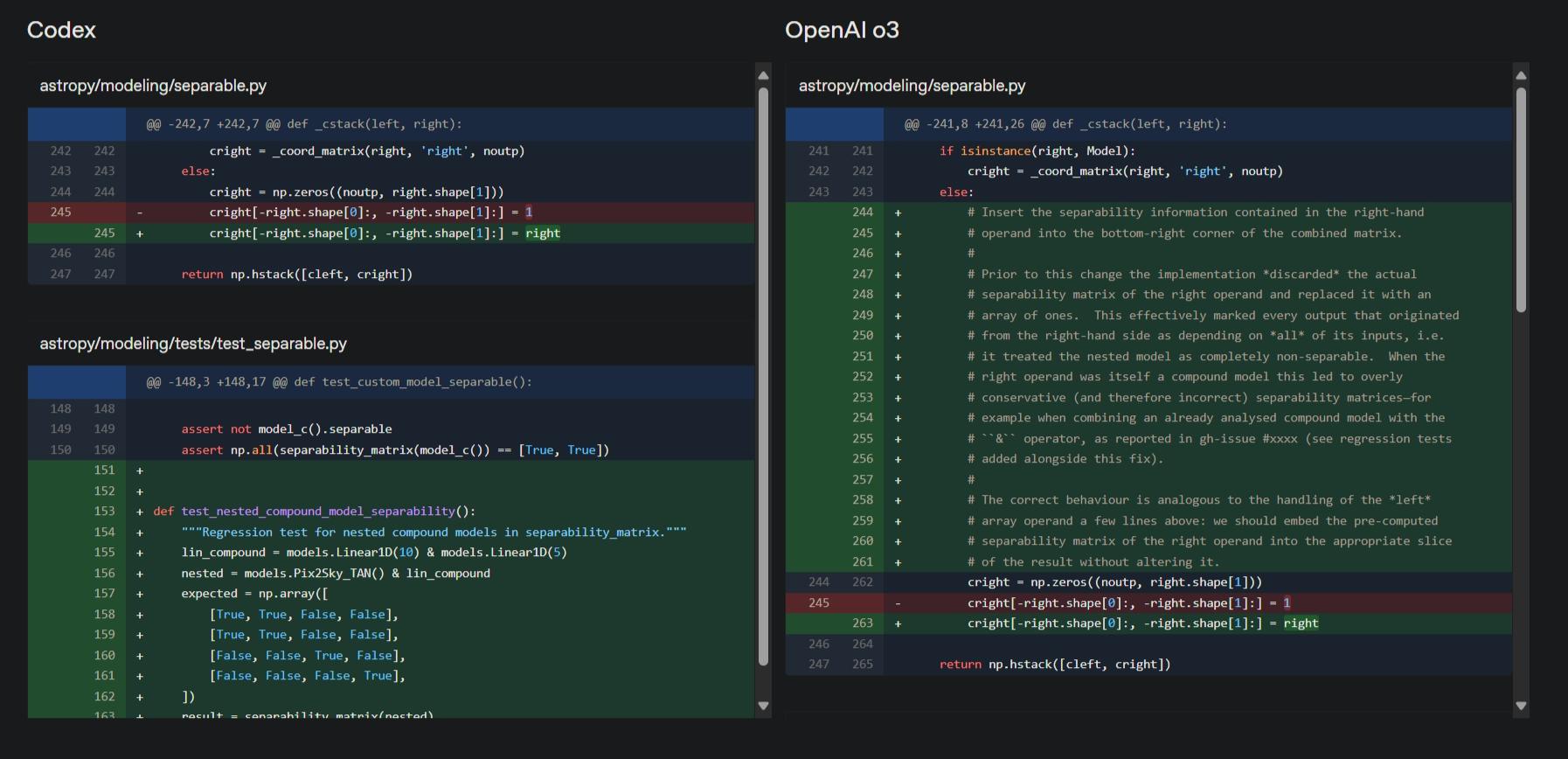Click '# of the result without altering it.' line
Image resolution: width=1568 pixels, height=759 pixels.
1148,562
